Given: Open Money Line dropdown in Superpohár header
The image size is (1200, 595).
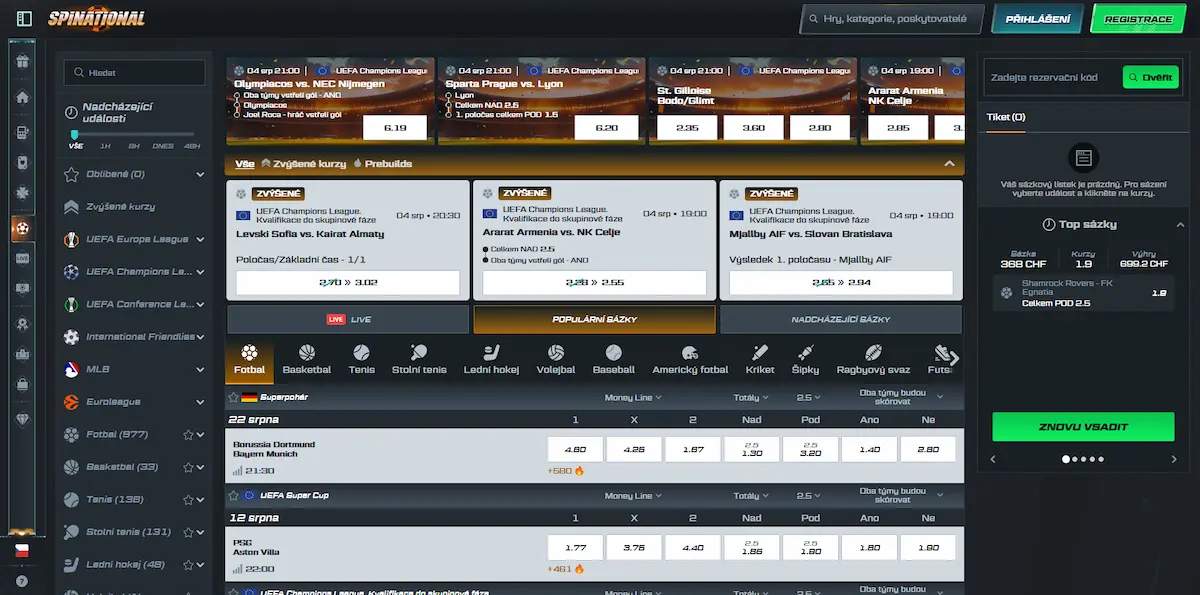Looking at the screenshot, I should point(632,398).
